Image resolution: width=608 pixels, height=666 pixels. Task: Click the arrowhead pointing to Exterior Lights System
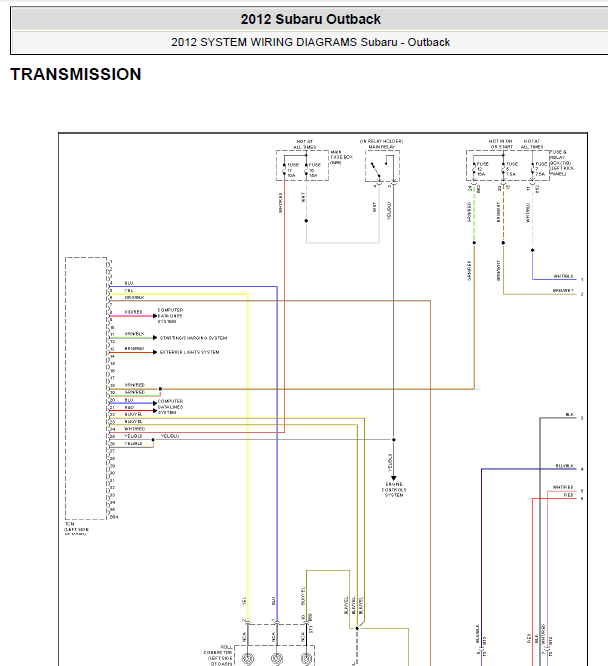(155, 352)
